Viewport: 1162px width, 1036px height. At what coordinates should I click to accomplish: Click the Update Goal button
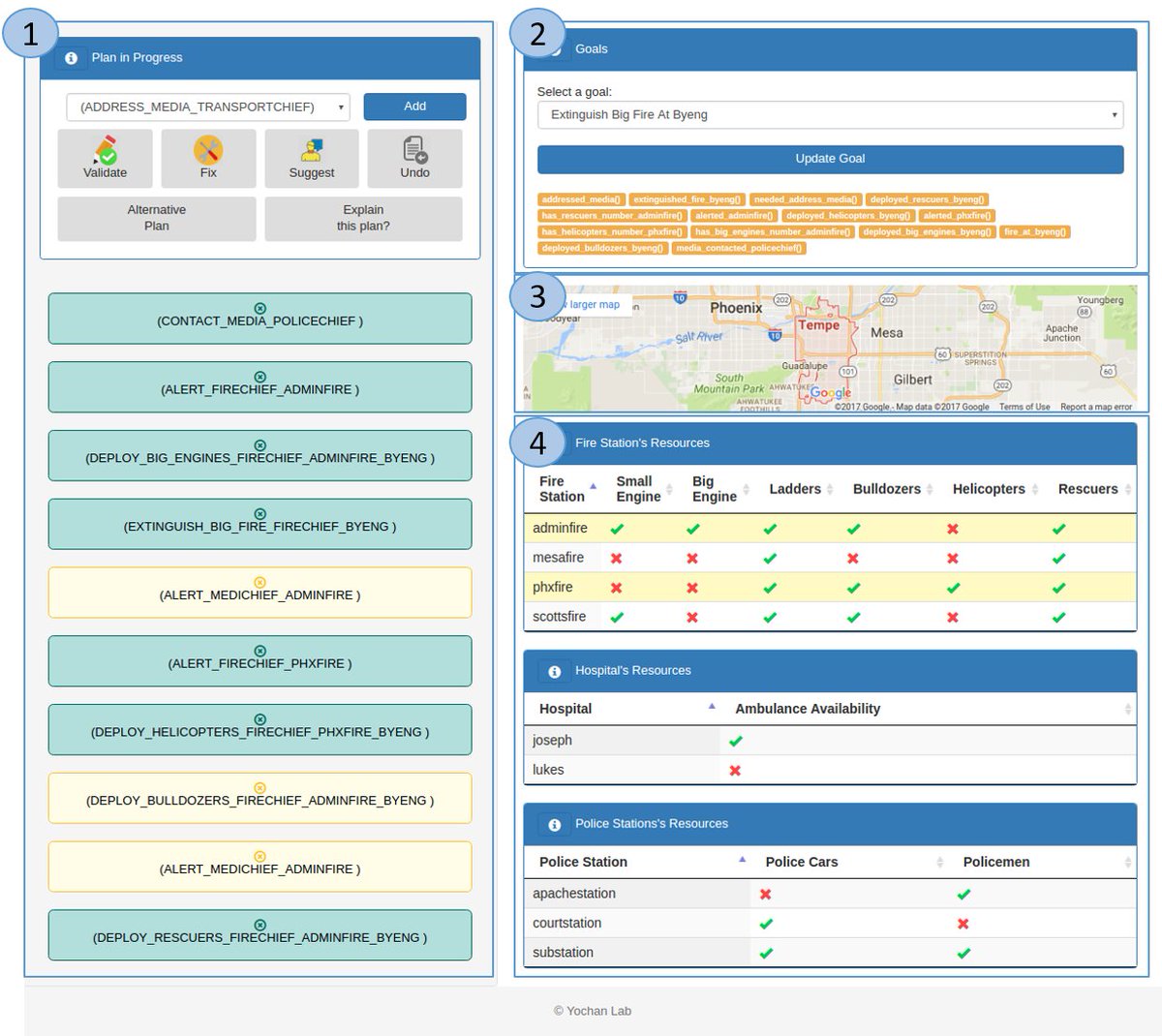pos(831,159)
